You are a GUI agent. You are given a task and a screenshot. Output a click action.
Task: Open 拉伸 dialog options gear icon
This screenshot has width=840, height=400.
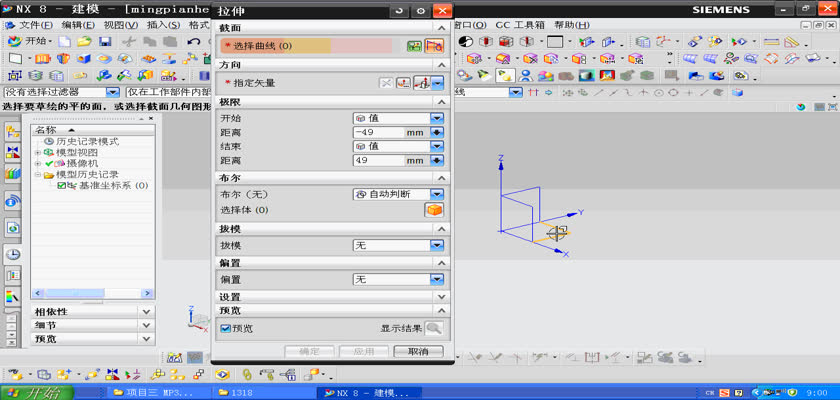[x=421, y=11]
